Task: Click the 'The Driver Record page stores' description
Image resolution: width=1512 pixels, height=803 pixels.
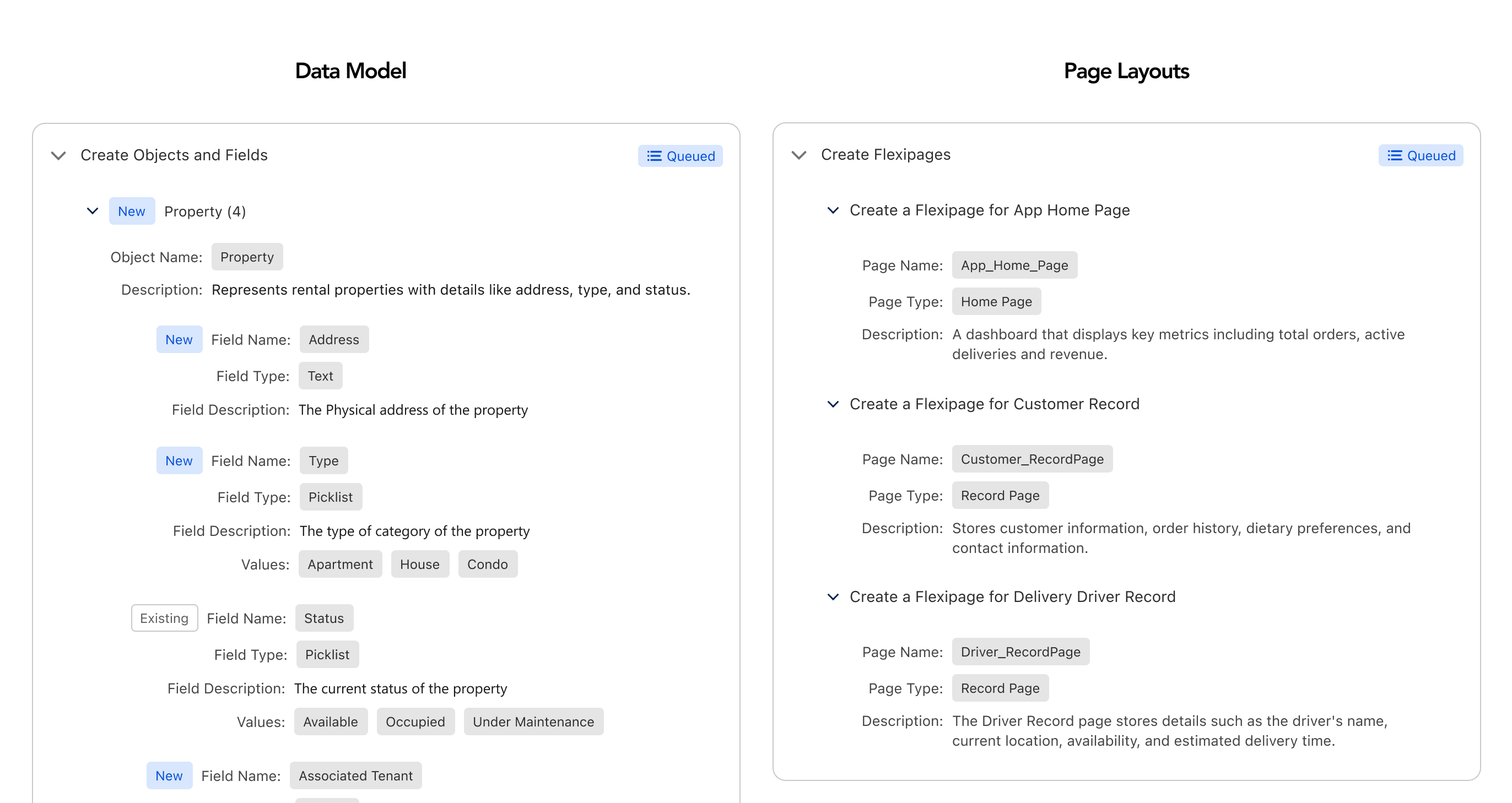Action: tap(1170, 731)
